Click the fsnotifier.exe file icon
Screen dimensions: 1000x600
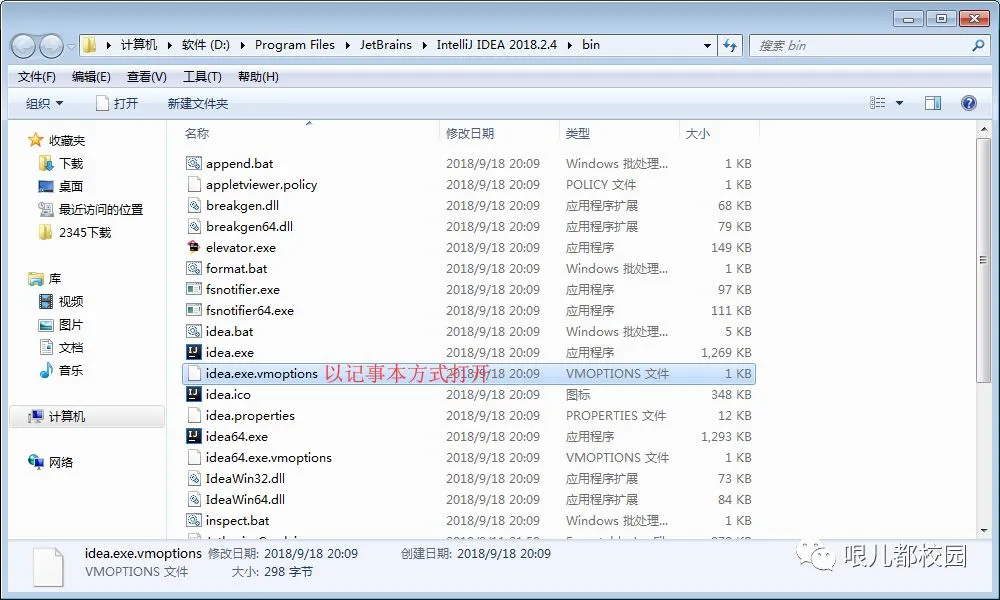194,289
